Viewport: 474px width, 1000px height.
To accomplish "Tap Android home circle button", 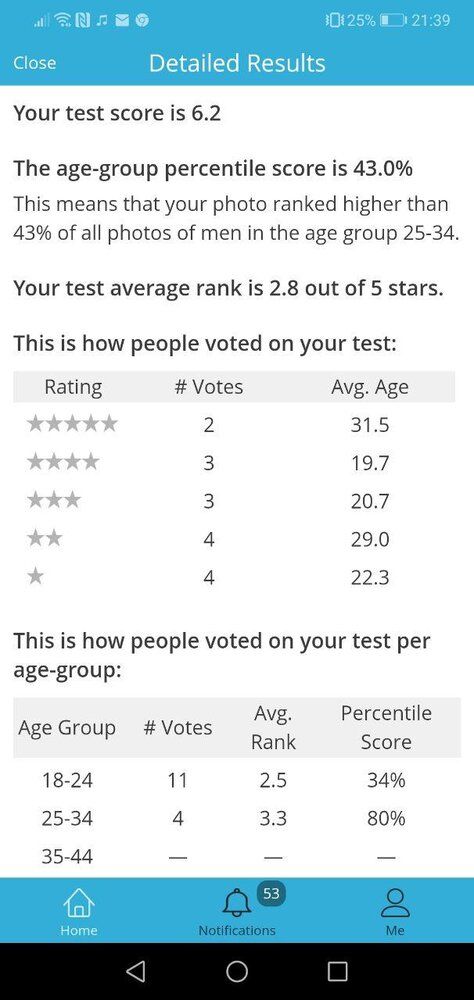I will [237, 971].
